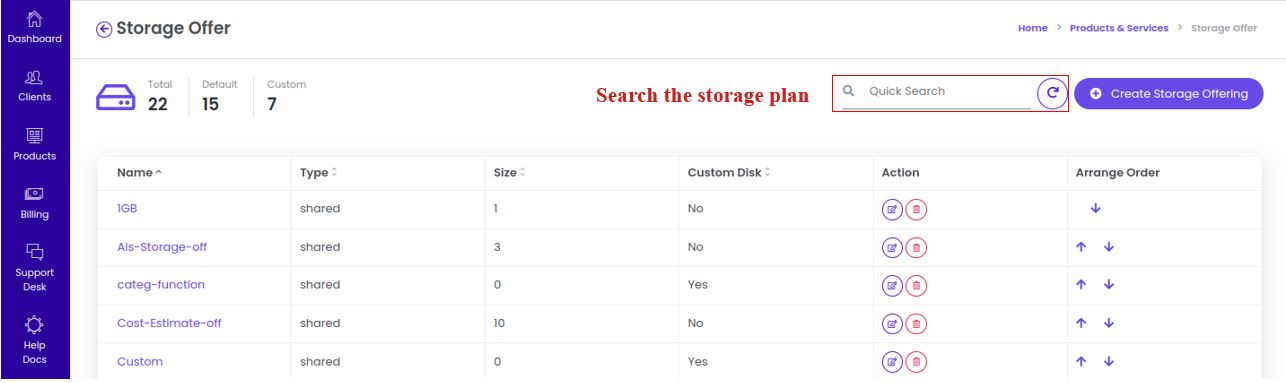
Task: Sort table by Size column
Action: click(x=509, y=173)
